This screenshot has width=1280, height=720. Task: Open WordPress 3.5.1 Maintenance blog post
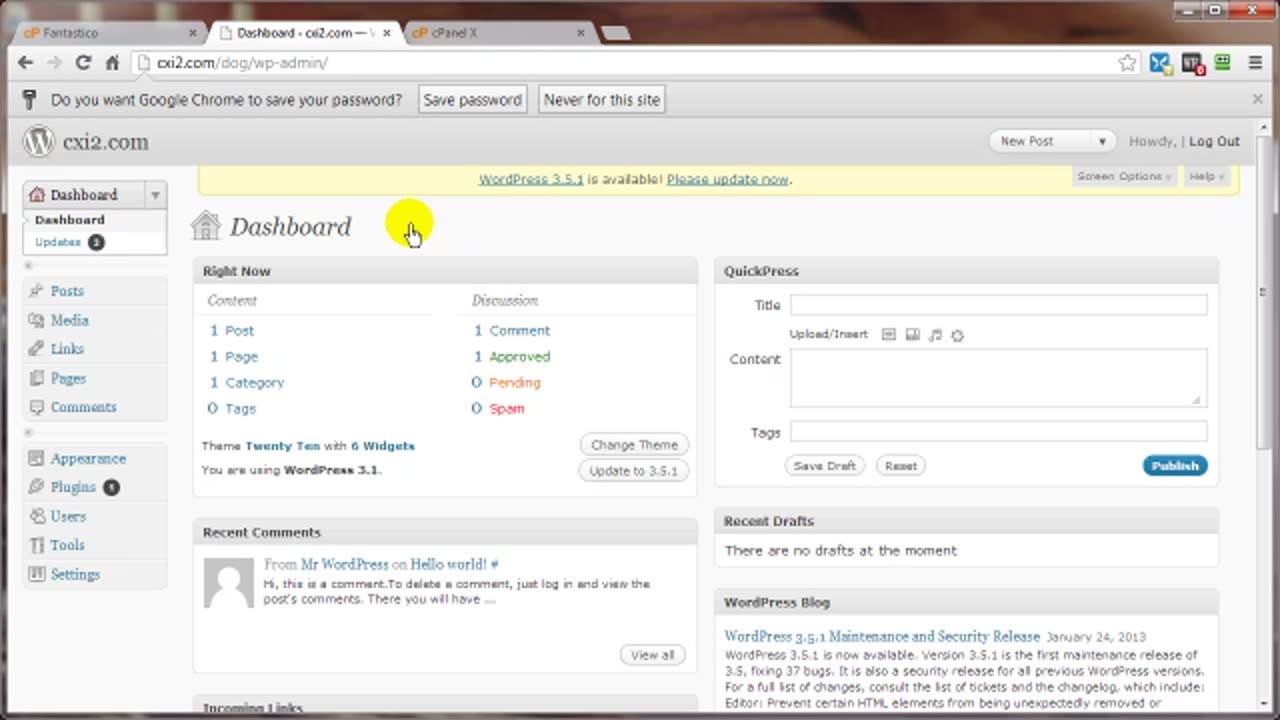[x=882, y=636]
